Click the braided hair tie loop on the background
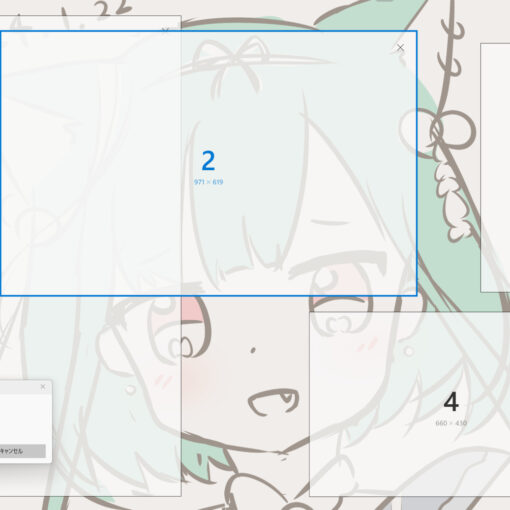The image size is (510, 510). coord(438,132)
